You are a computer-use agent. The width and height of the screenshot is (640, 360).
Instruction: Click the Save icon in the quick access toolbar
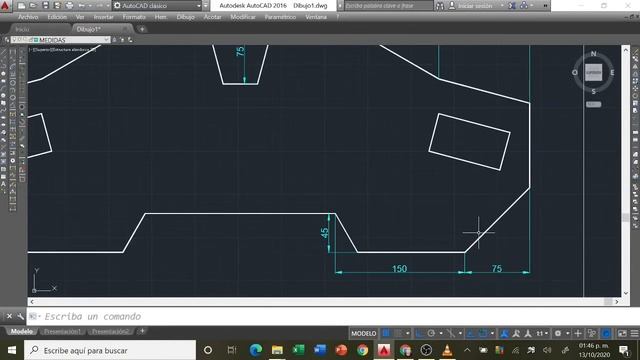45,6
